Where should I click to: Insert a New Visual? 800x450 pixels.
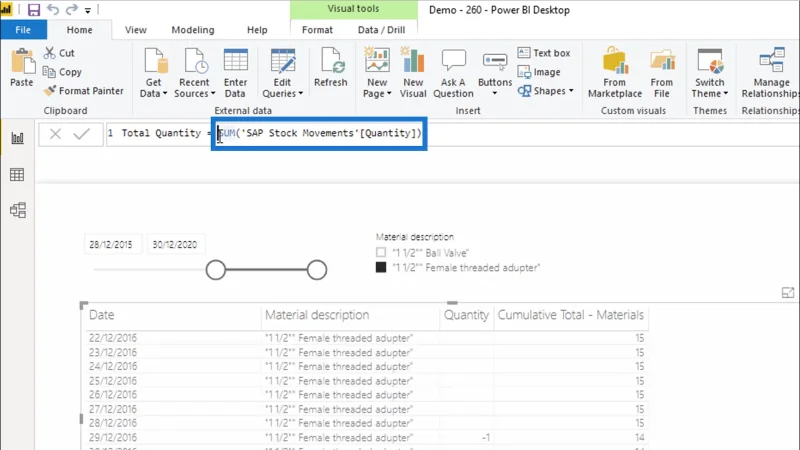(413, 73)
